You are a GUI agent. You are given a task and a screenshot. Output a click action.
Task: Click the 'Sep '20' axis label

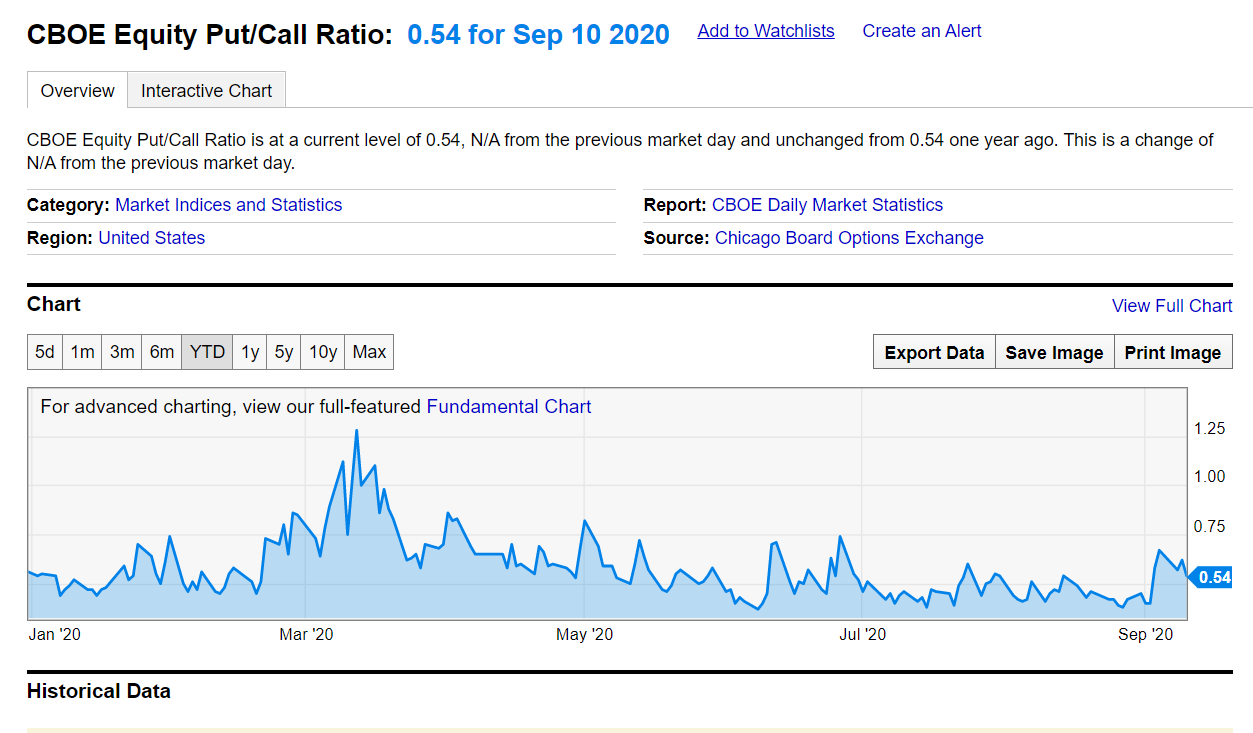pyautogui.click(x=1145, y=634)
